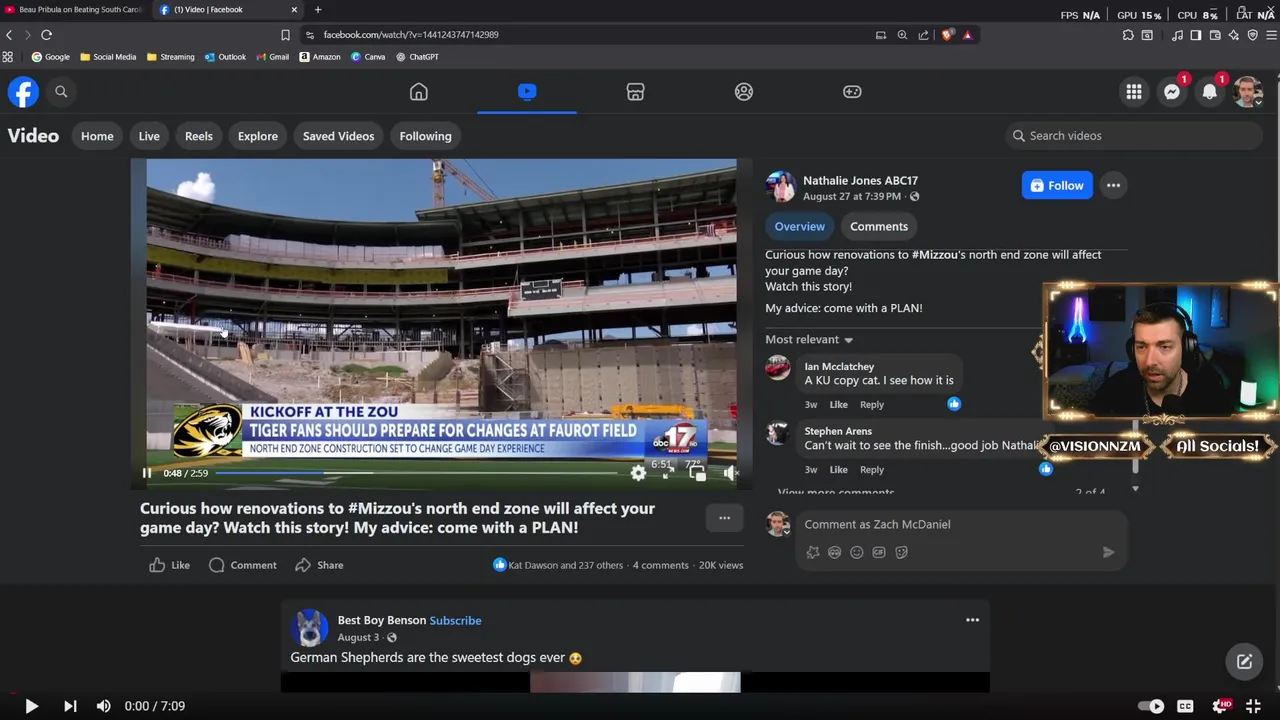
Task: Open post options next to Follow
Action: coord(1113,185)
